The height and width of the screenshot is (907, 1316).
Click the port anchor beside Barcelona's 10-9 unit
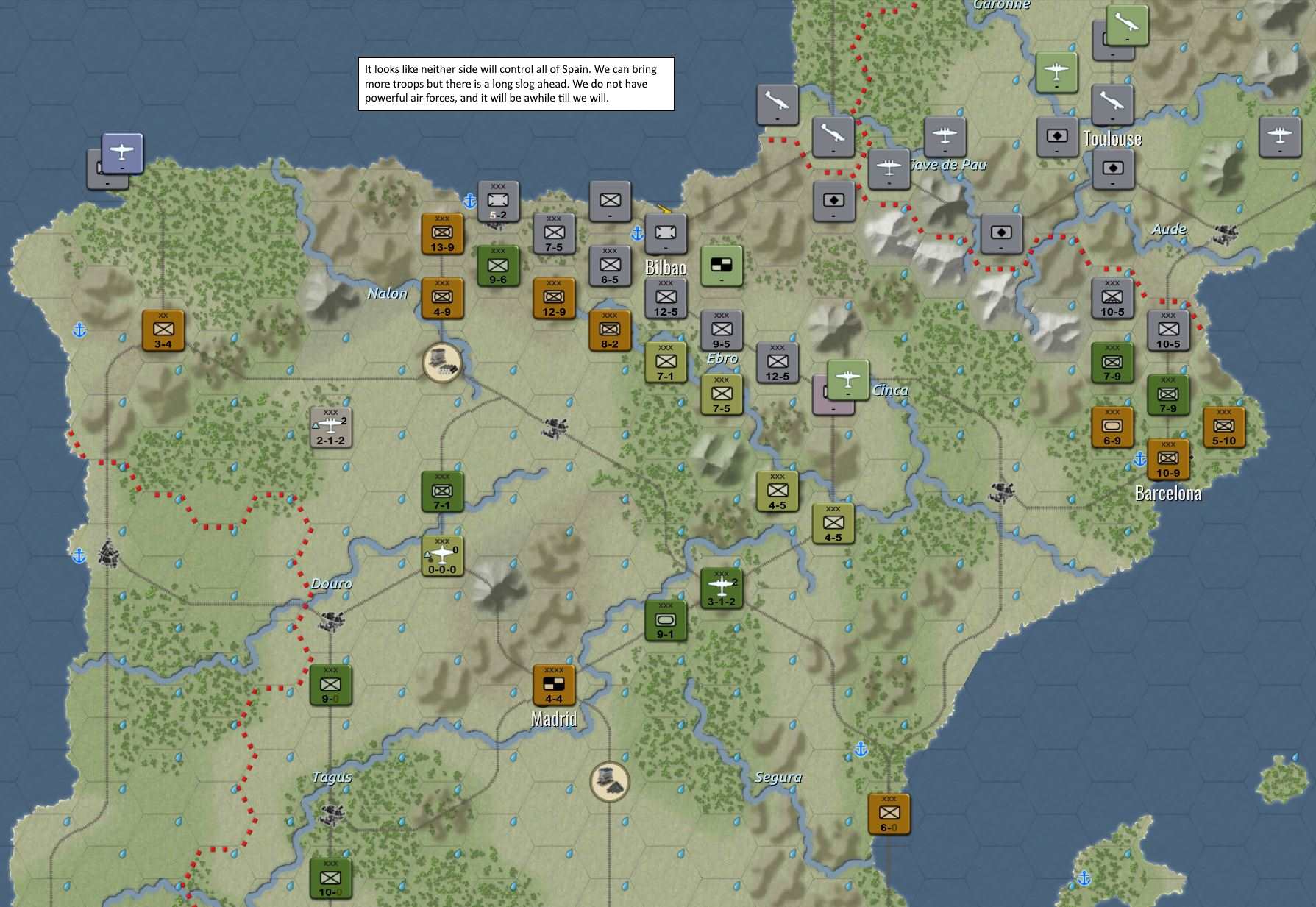[1139, 459]
